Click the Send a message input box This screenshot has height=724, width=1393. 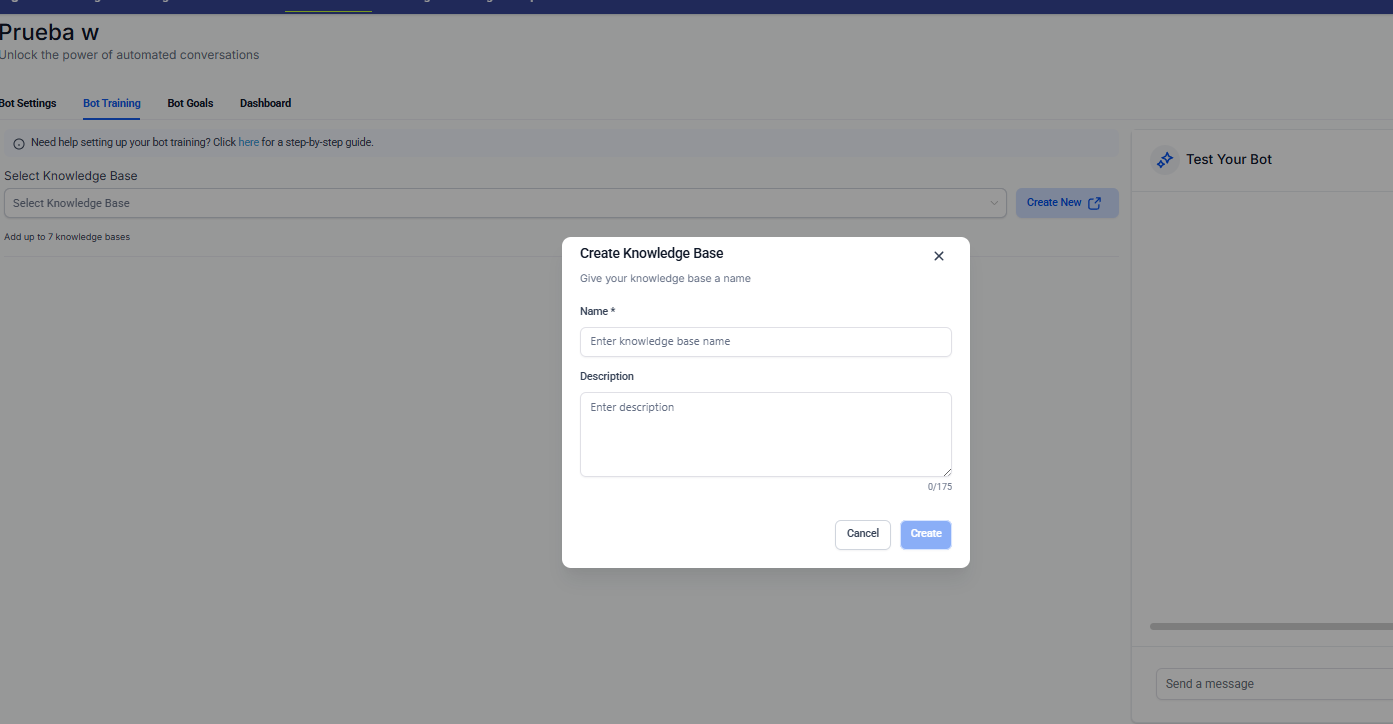coord(1272,684)
